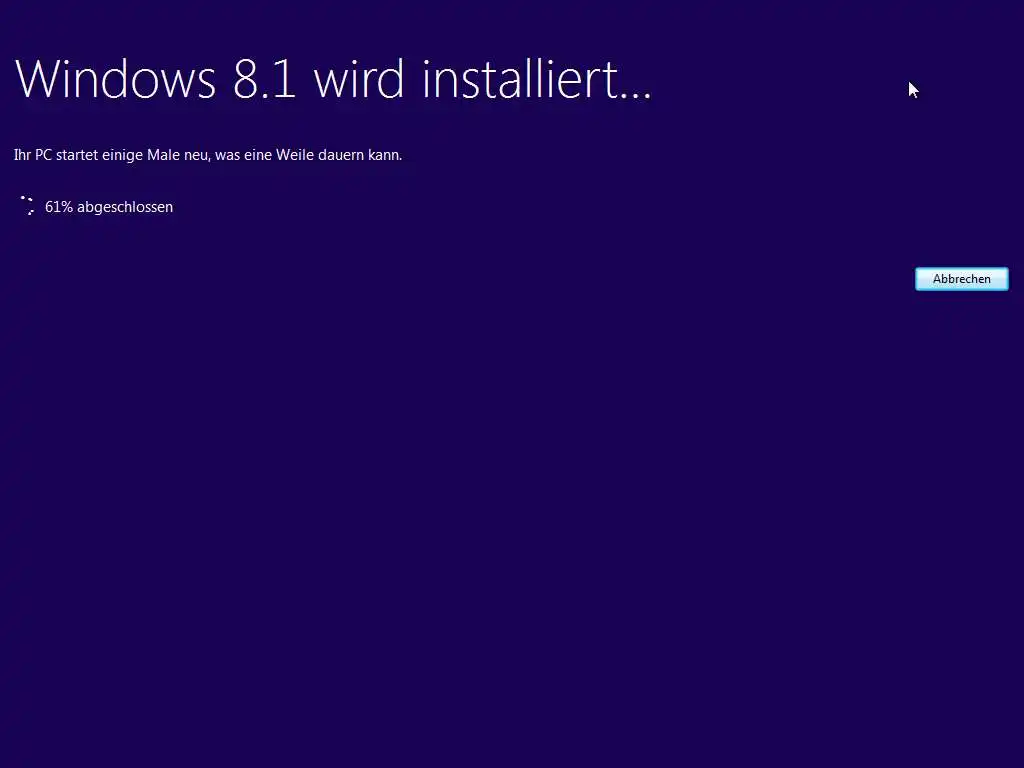Click the word "Windows" in the heading

(x=115, y=79)
